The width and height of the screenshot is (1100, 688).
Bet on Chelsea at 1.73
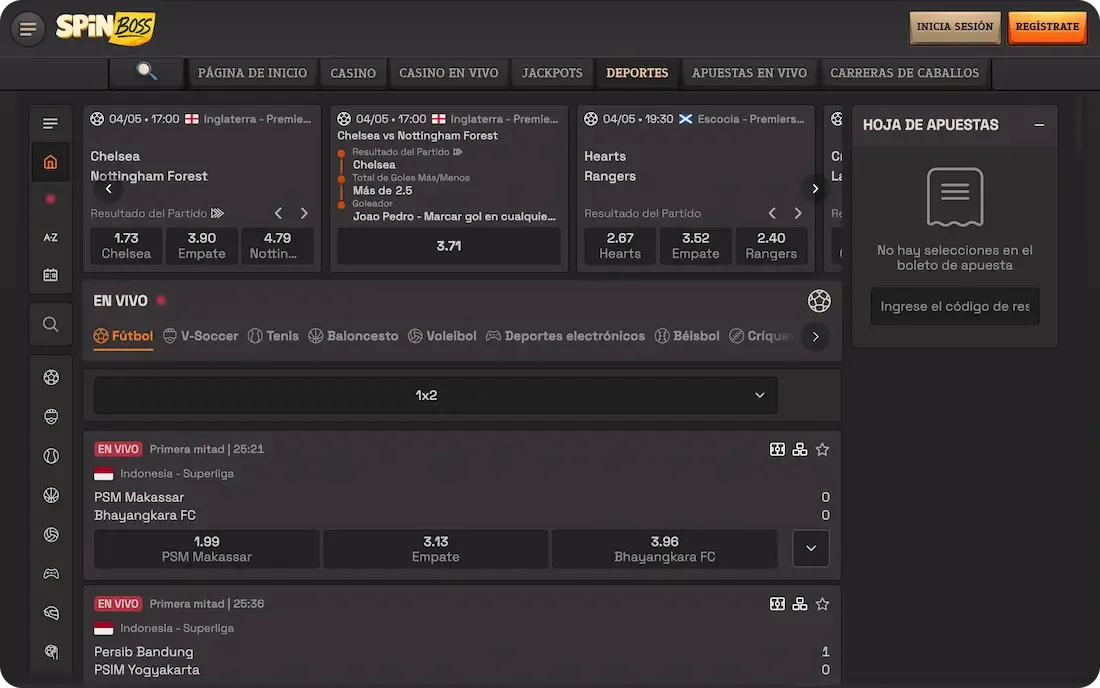point(126,246)
